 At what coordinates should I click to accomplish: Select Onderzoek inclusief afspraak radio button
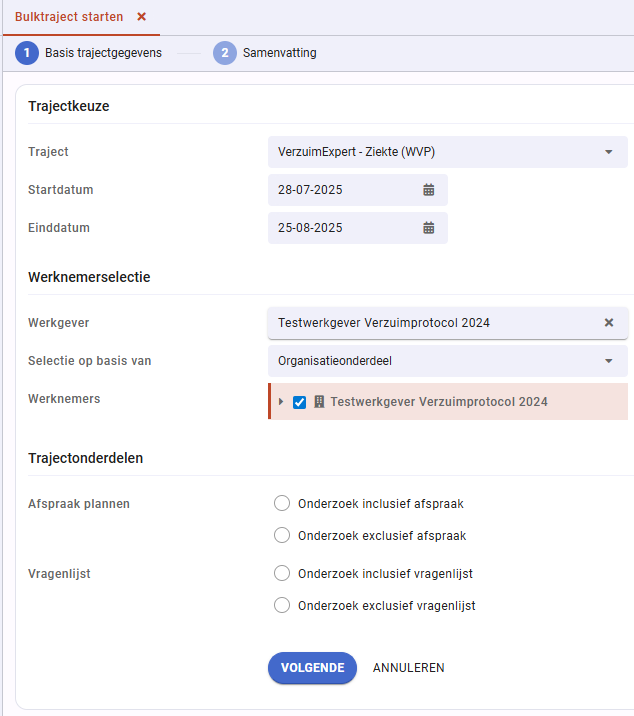tap(282, 503)
